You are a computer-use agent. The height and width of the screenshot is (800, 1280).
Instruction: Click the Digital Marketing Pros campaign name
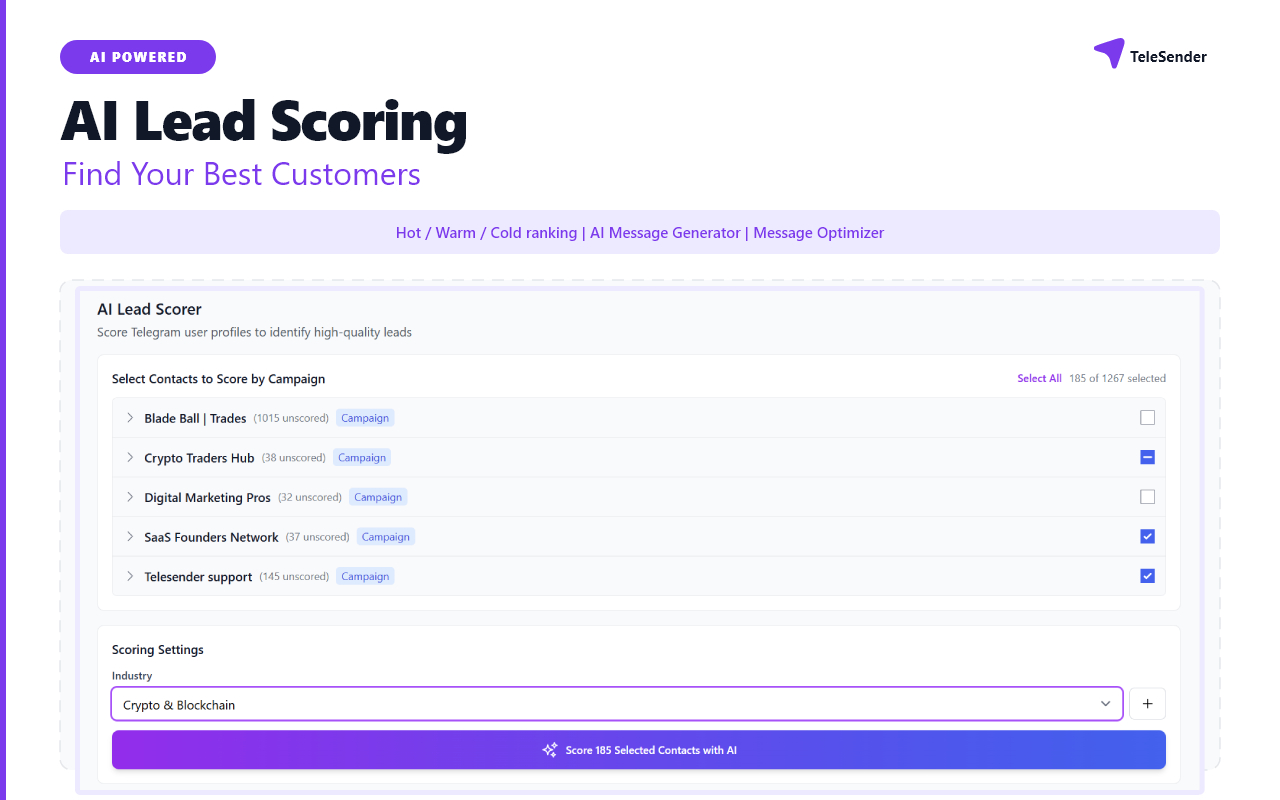pyautogui.click(x=207, y=497)
